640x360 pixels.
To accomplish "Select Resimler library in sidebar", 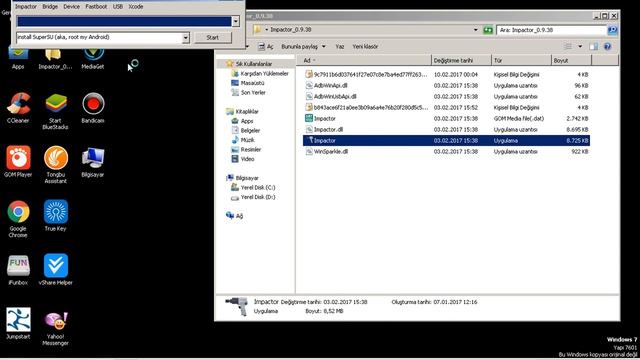I will click(x=250, y=149).
